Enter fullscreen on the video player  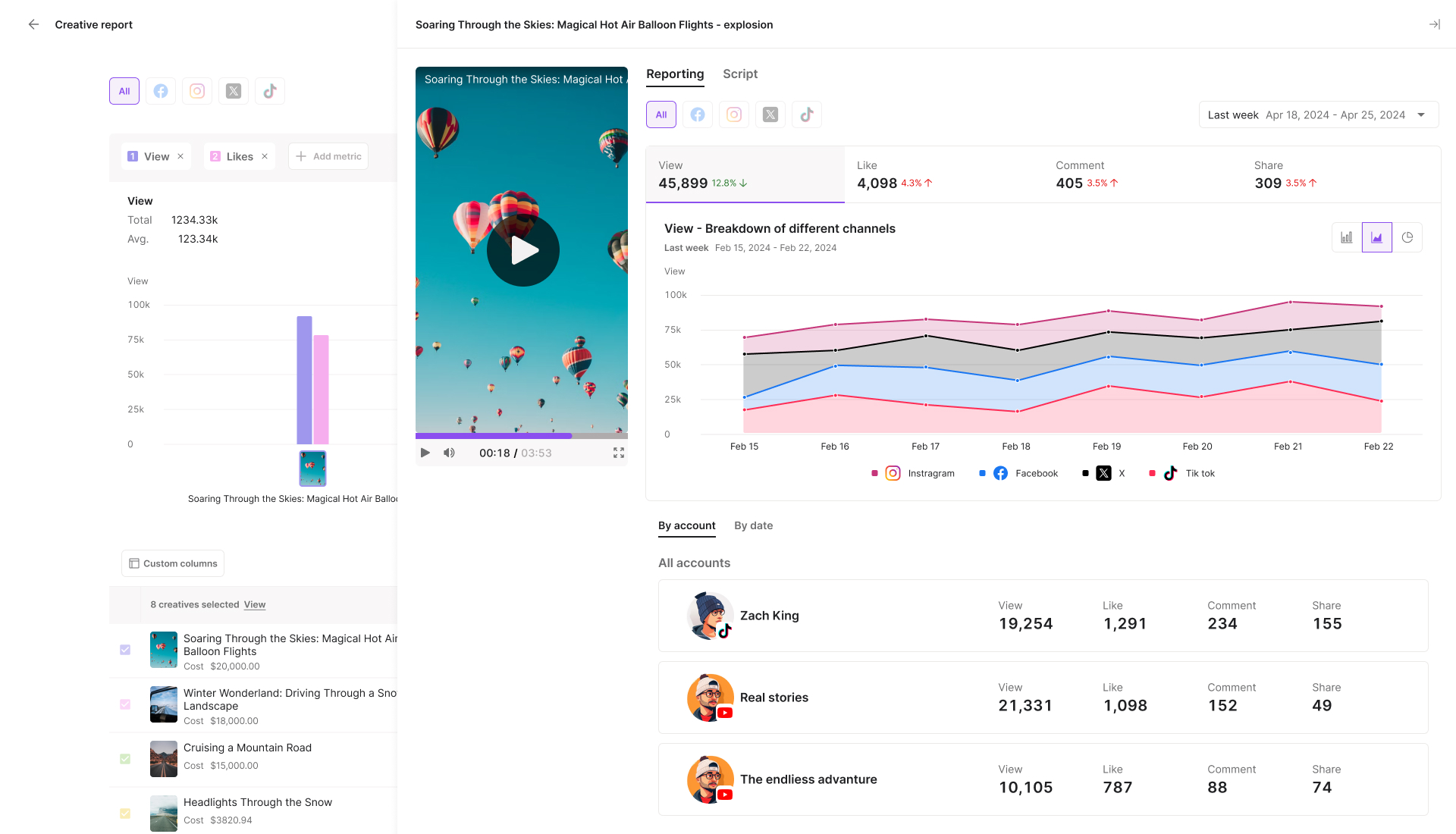(618, 453)
